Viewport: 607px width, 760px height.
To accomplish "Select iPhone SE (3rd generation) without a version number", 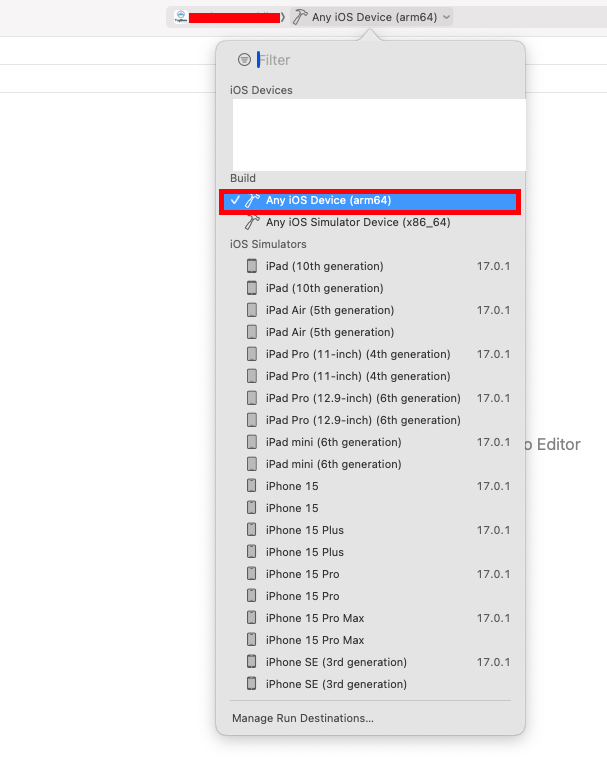I will click(x=370, y=684).
